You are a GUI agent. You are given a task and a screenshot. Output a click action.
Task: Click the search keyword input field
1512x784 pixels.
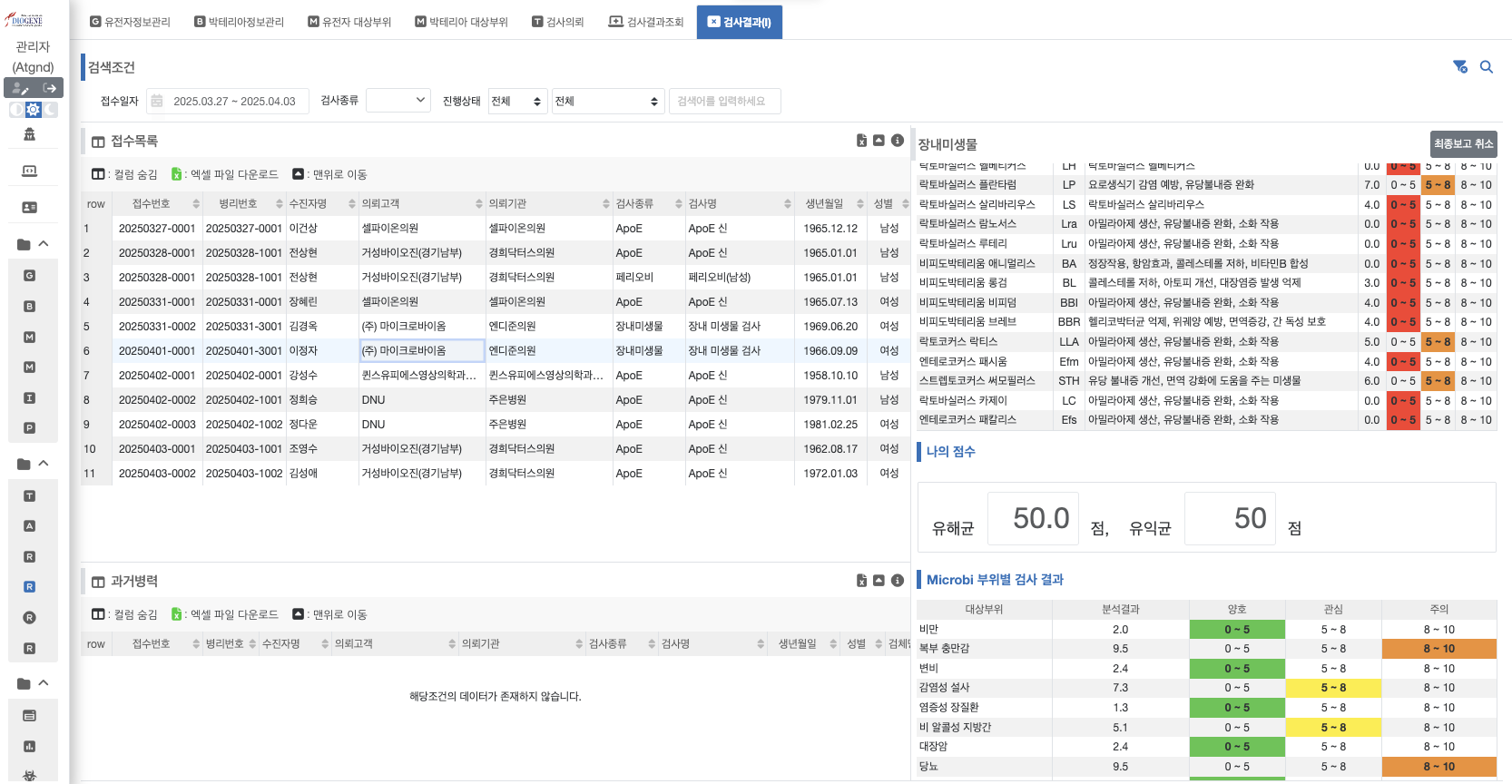pyautogui.click(x=724, y=102)
